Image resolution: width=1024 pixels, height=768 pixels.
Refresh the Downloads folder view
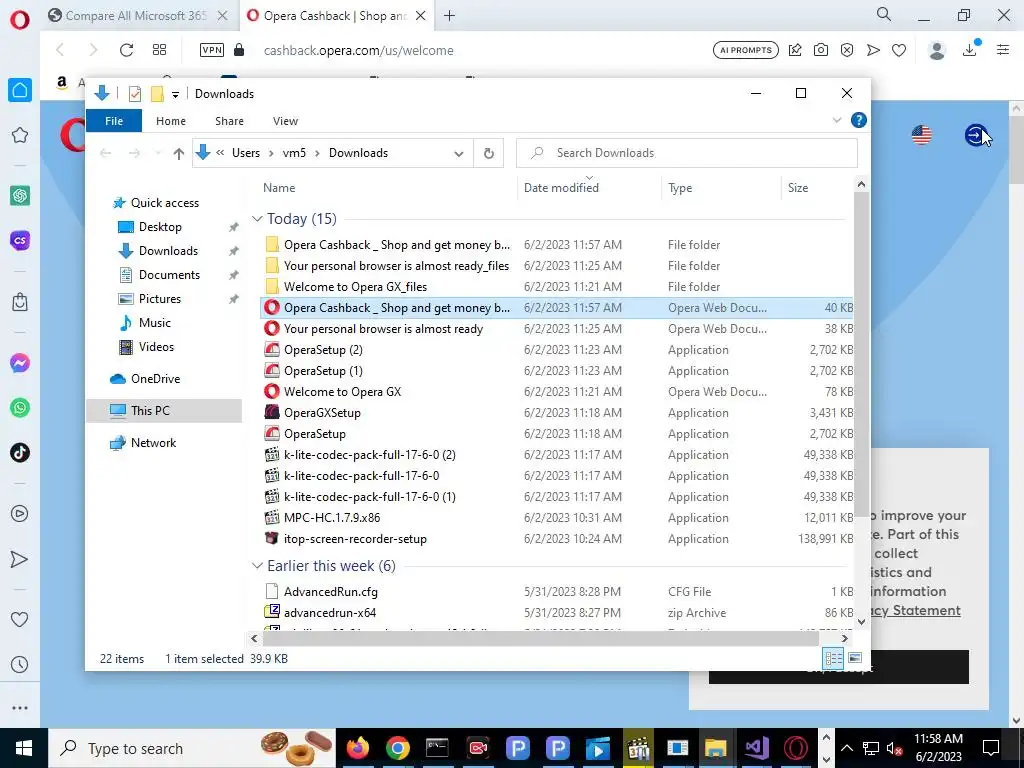click(488, 153)
